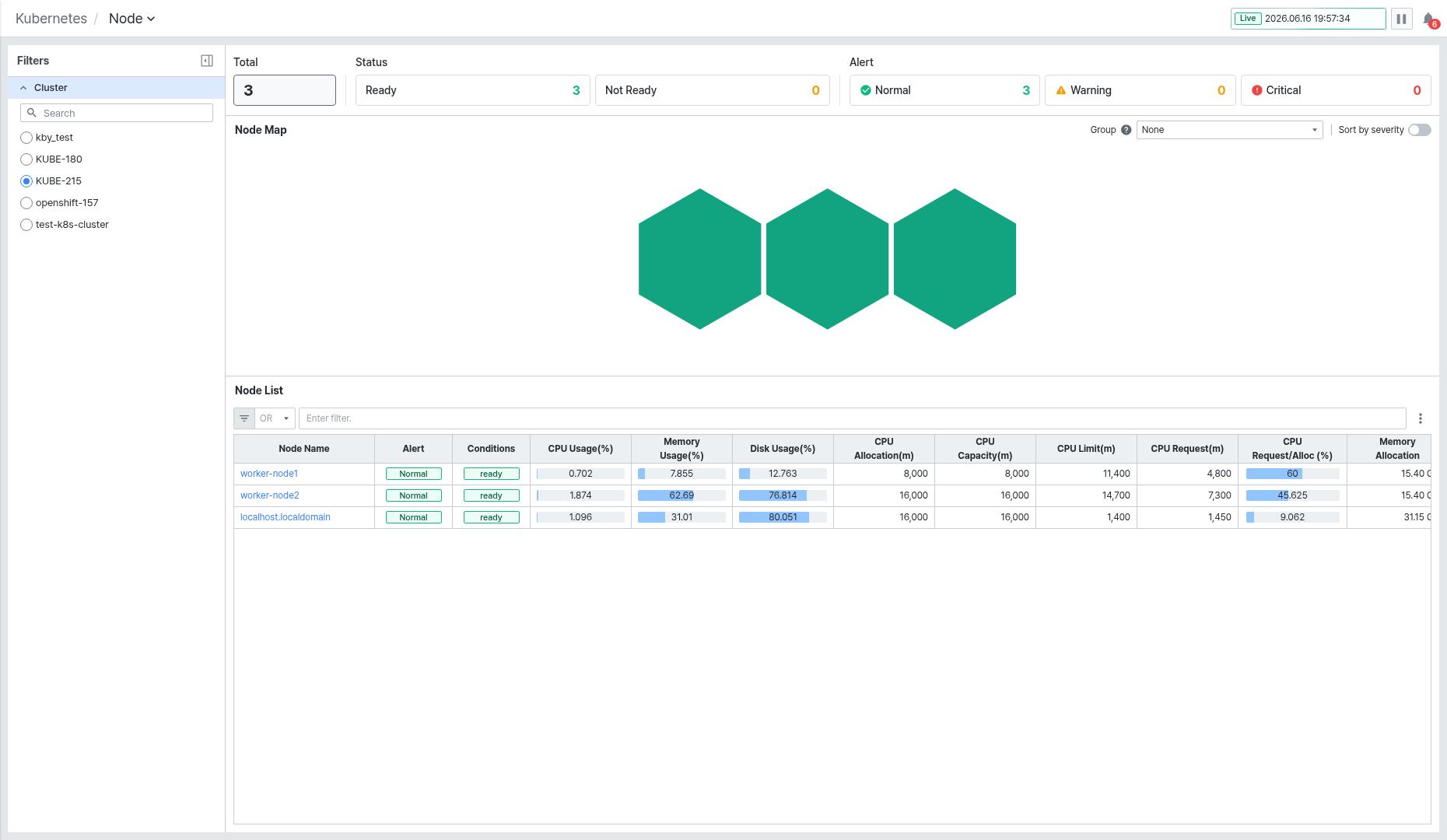Screen dimensions: 1447x840
Task: Go to Kubernetes breadcrumb item
Action: pyautogui.click(x=51, y=19)
